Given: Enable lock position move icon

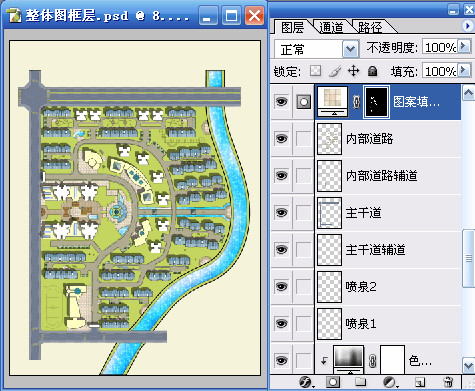Looking at the screenshot, I should [353, 71].
